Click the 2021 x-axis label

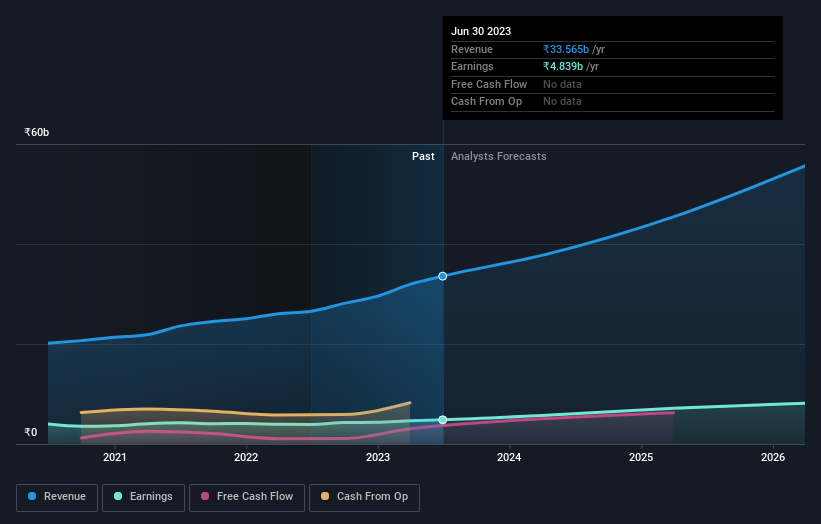pyautogui.click(x=115, y=458)
